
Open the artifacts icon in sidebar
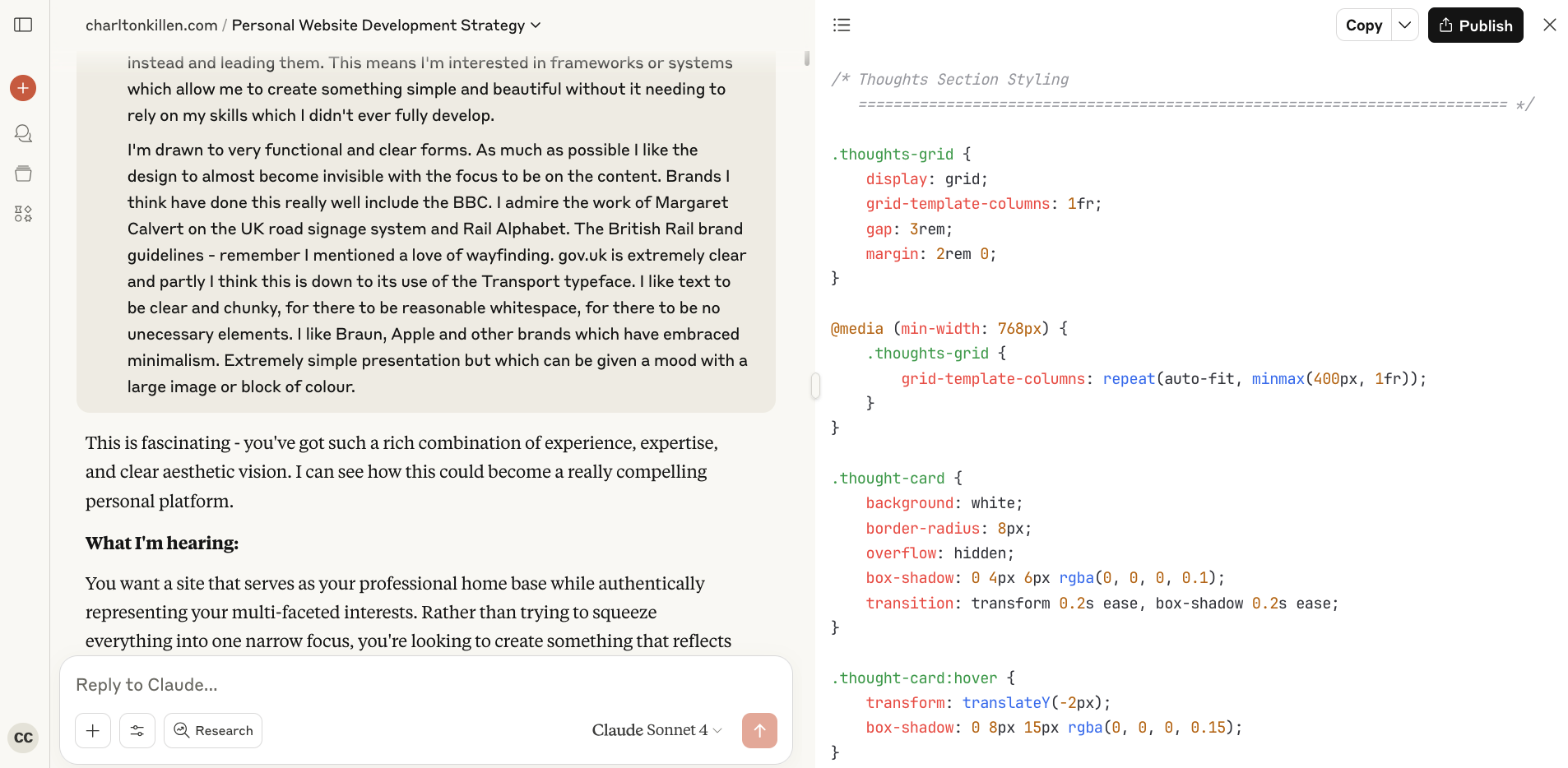click(23, 214)
